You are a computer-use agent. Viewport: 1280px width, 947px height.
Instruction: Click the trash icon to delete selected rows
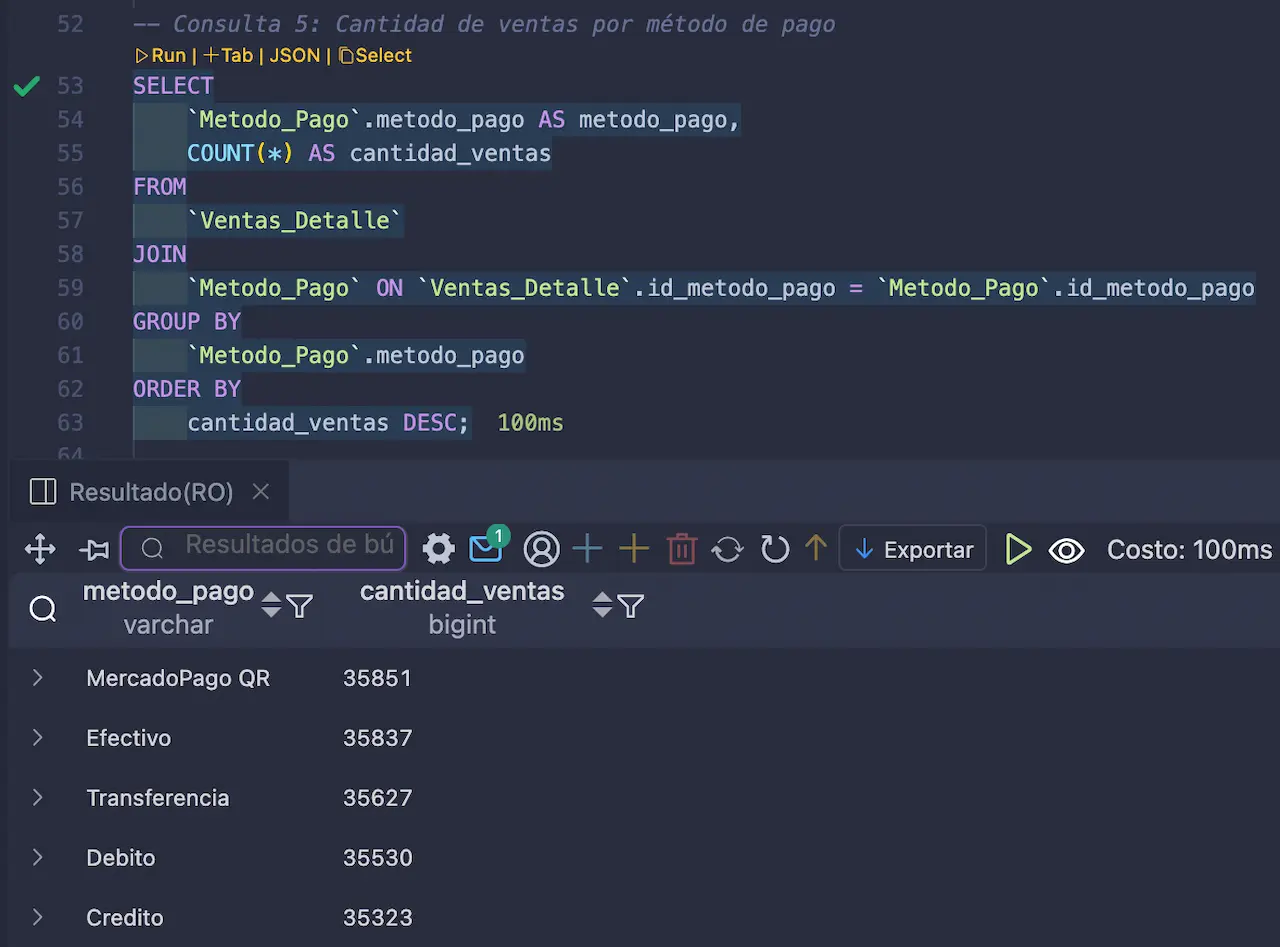point(681,548)
